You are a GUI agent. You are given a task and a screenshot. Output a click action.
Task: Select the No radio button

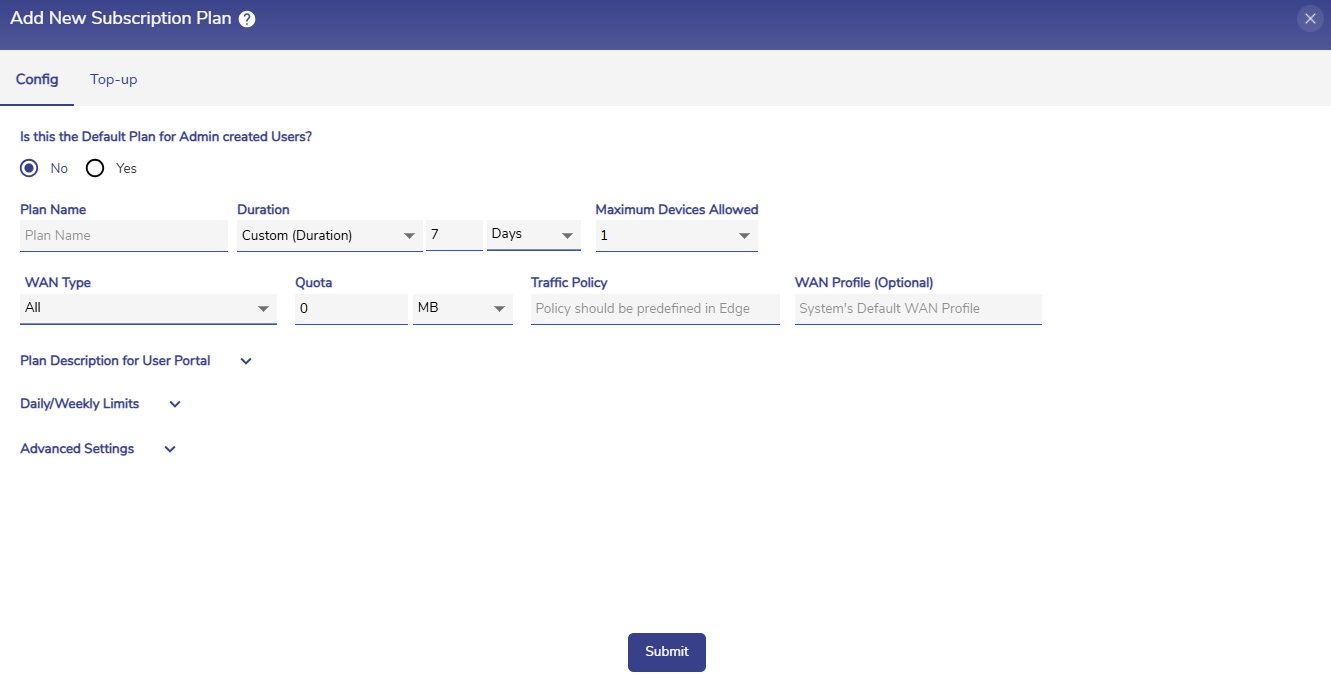(x=29, y=168)
